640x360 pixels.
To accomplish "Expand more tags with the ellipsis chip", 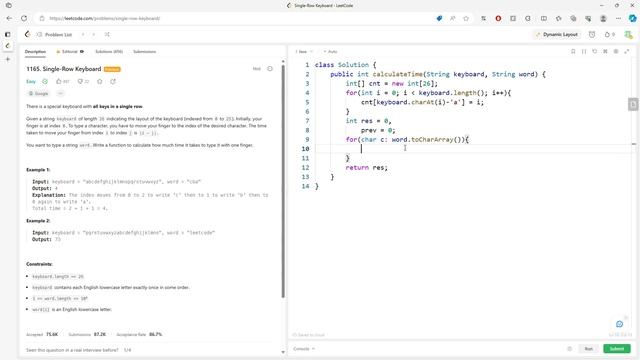I will pyautogui.click(x=60, y=93).
